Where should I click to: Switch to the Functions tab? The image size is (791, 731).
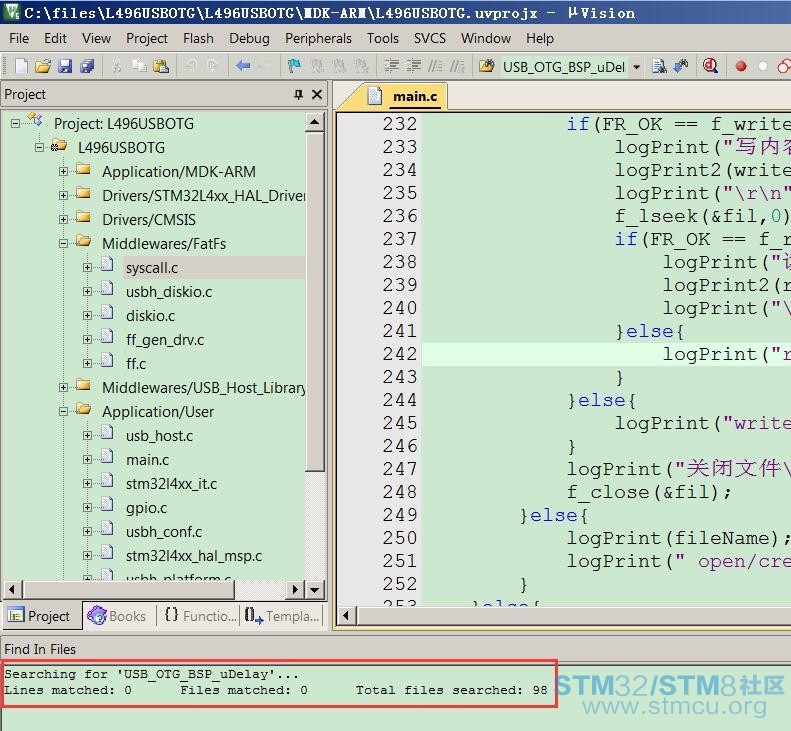click(200, 616)
